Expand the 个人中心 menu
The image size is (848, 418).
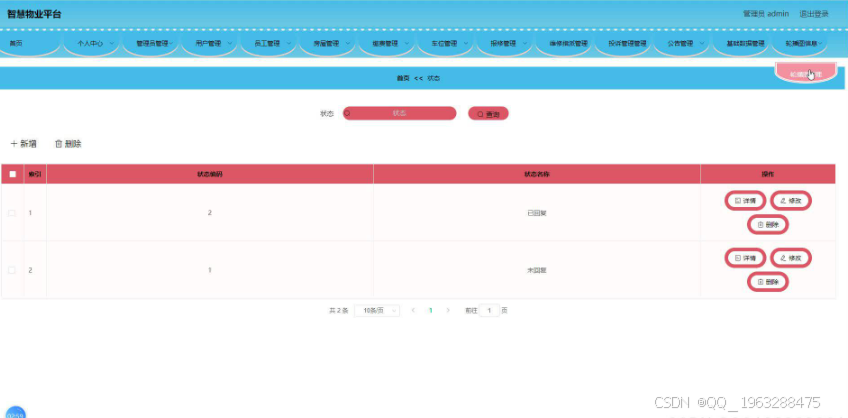click(91, 44)
